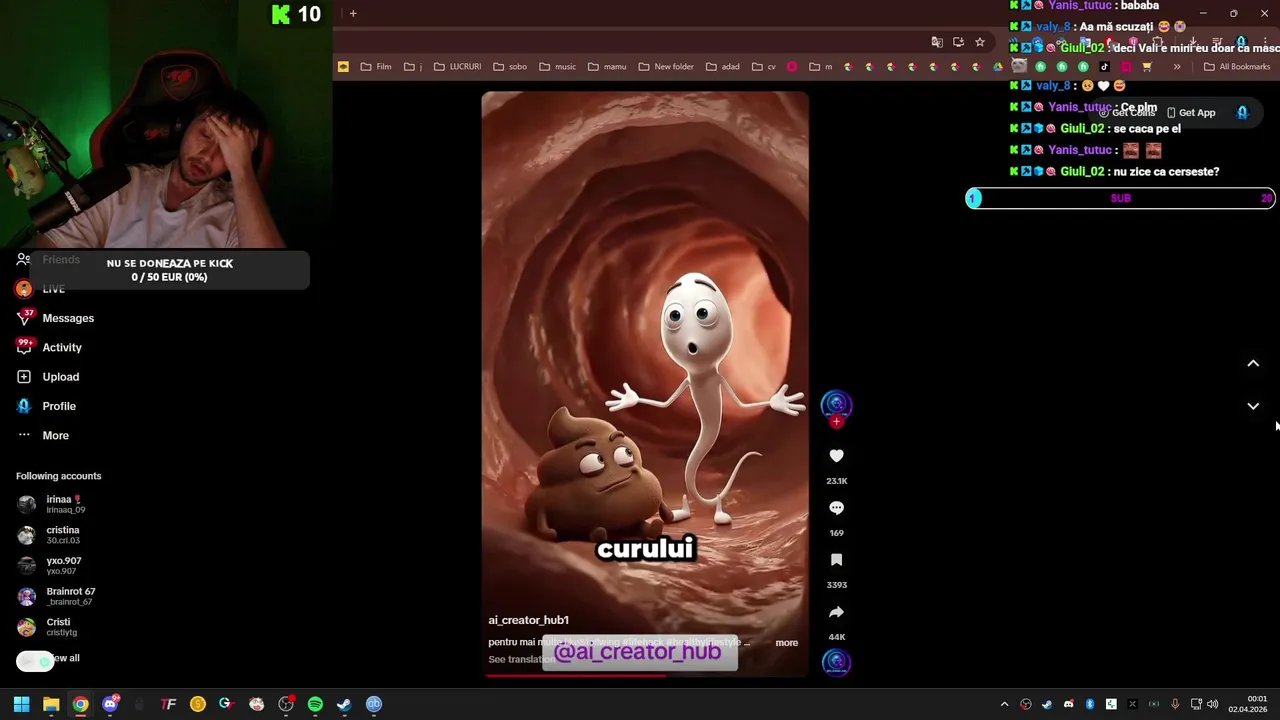Screen dimensions: 1280x720
Task: Click Get App button
Action: tap(1190, 113)
